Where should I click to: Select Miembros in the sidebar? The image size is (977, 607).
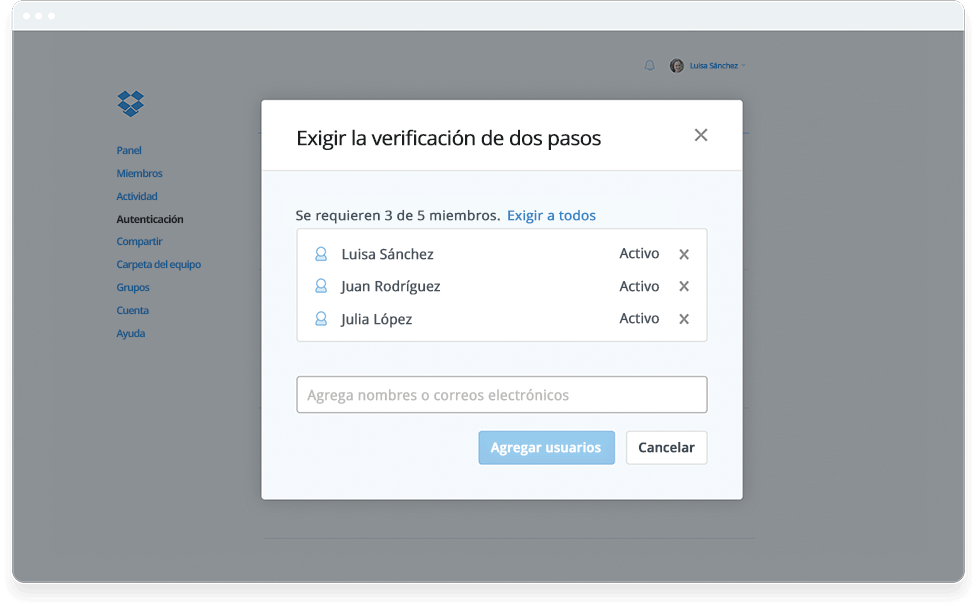point(139,173)
